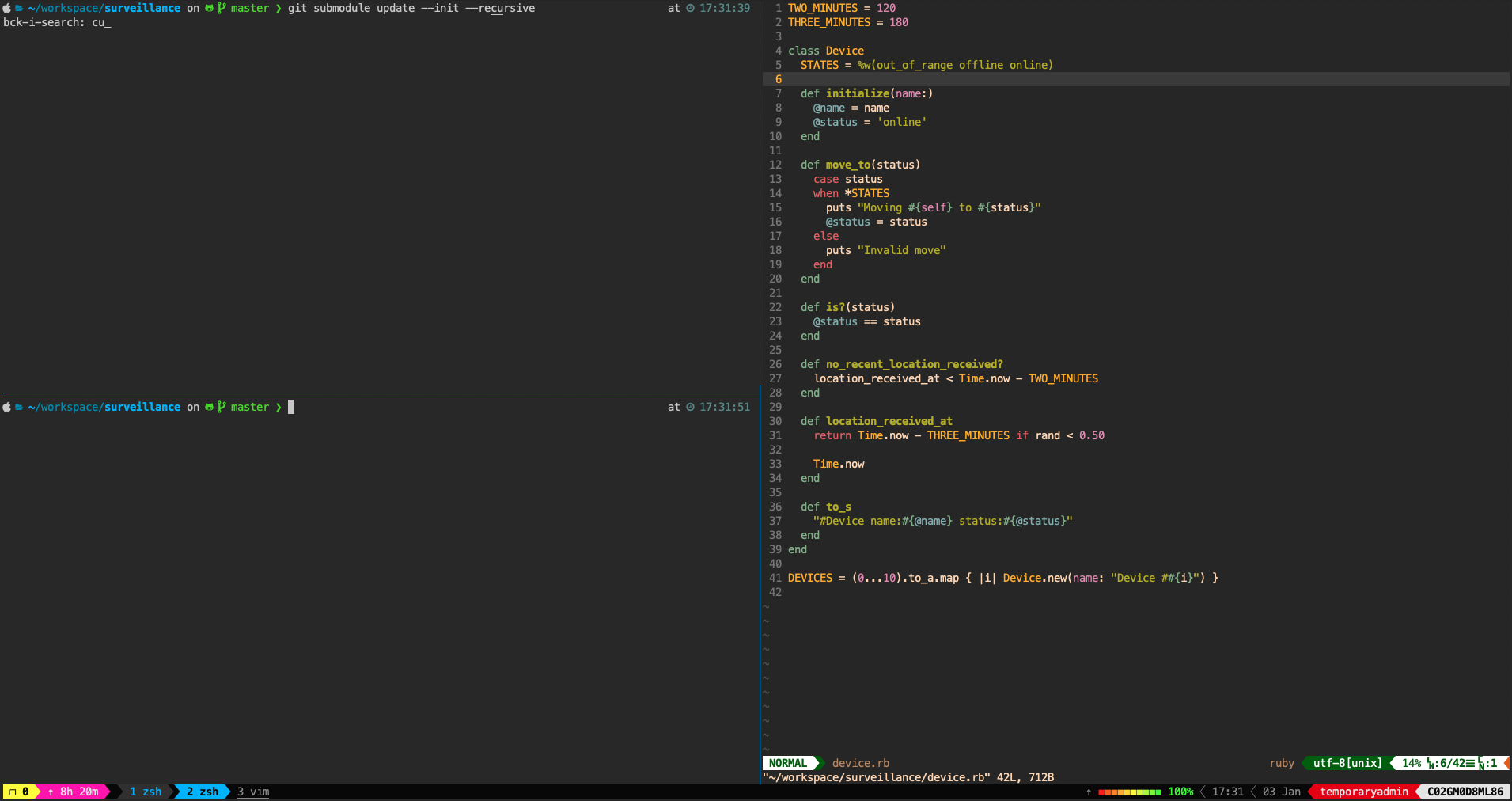This screenshot has width=1512, height=801.
Task: Click the Apple icon in top prompt
Action: (7, 8)
